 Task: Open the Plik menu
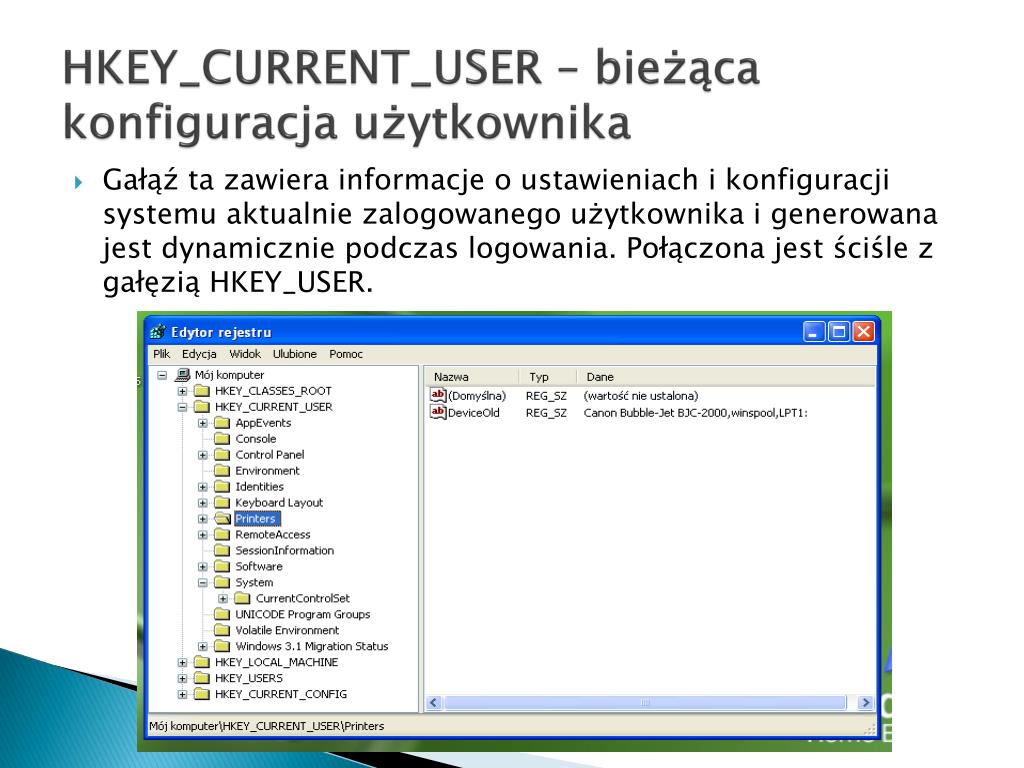[x=161, y=354]
